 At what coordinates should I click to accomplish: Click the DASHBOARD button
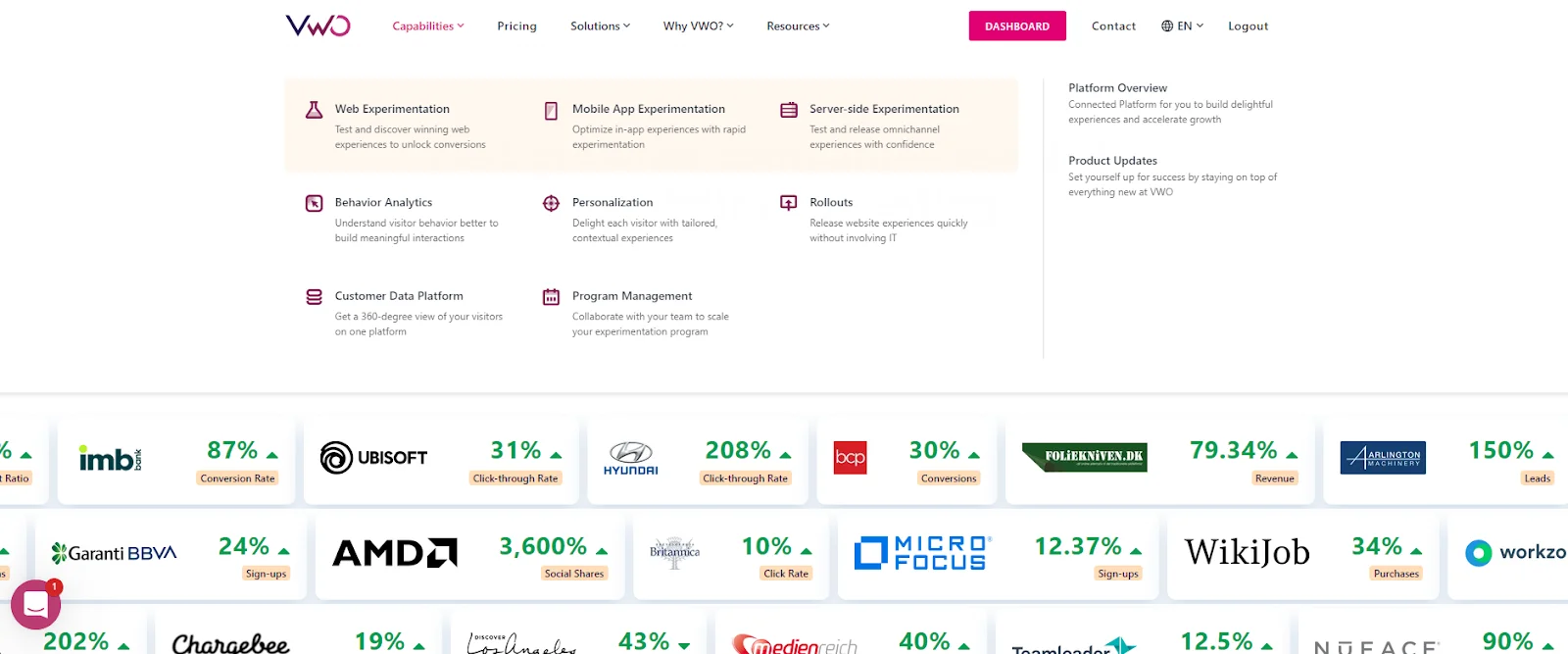coord(1016,26)
